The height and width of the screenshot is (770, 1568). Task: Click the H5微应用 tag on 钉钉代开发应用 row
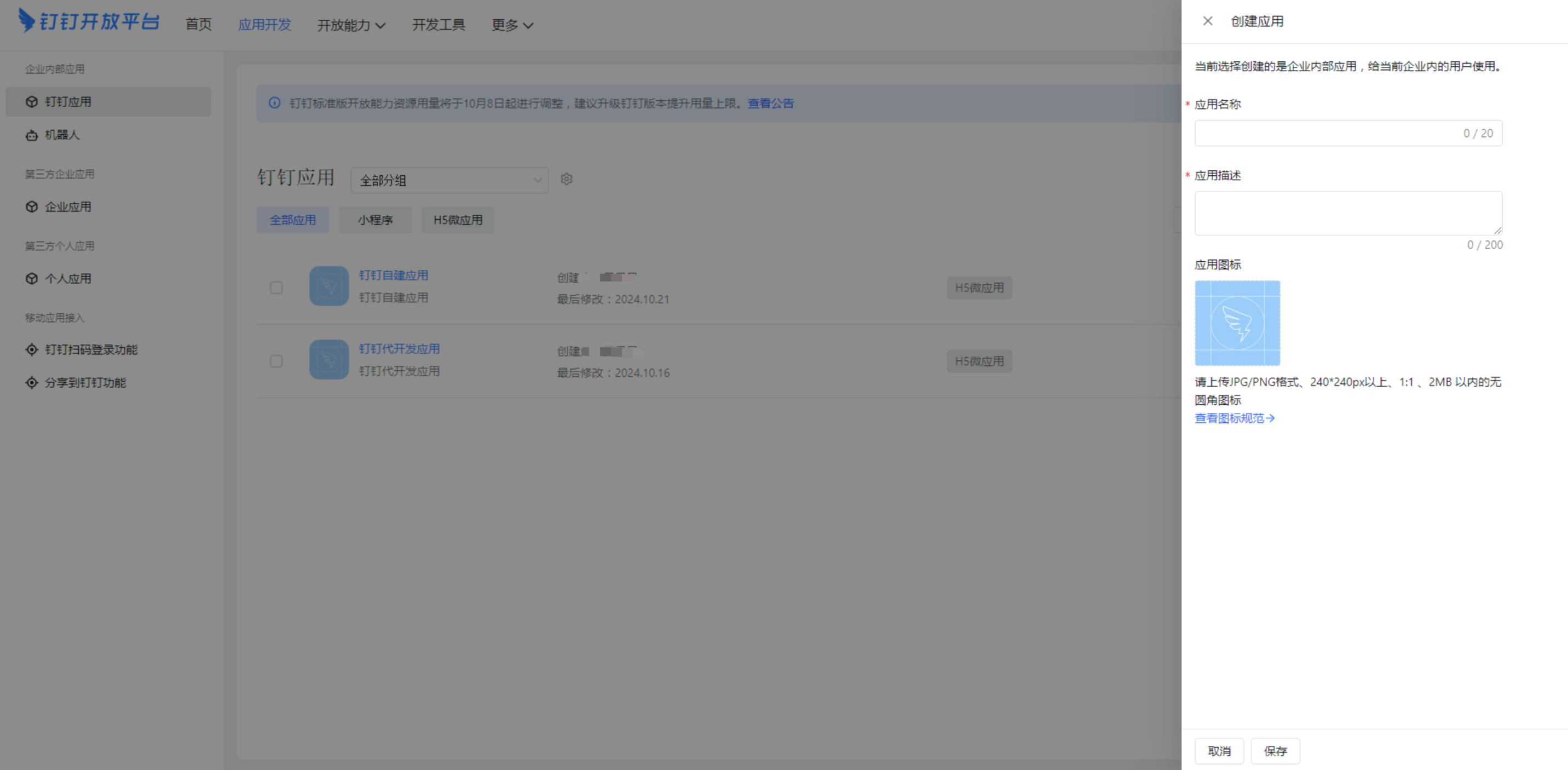pyautogui.click(x=979, y=361)
